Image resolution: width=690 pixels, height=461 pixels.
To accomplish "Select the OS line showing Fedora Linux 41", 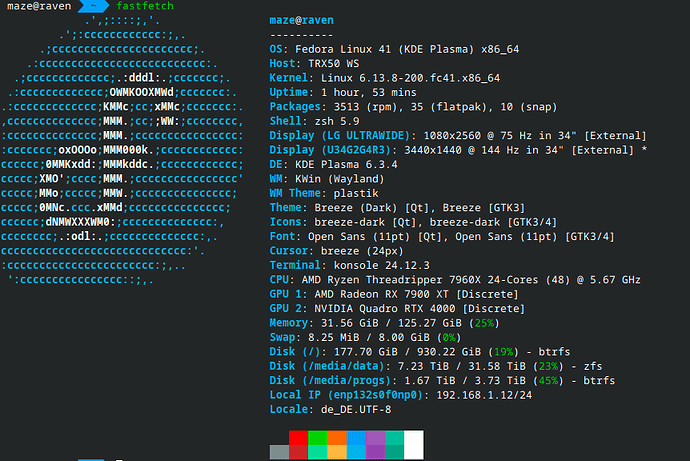I will click(x=394, y=49).
